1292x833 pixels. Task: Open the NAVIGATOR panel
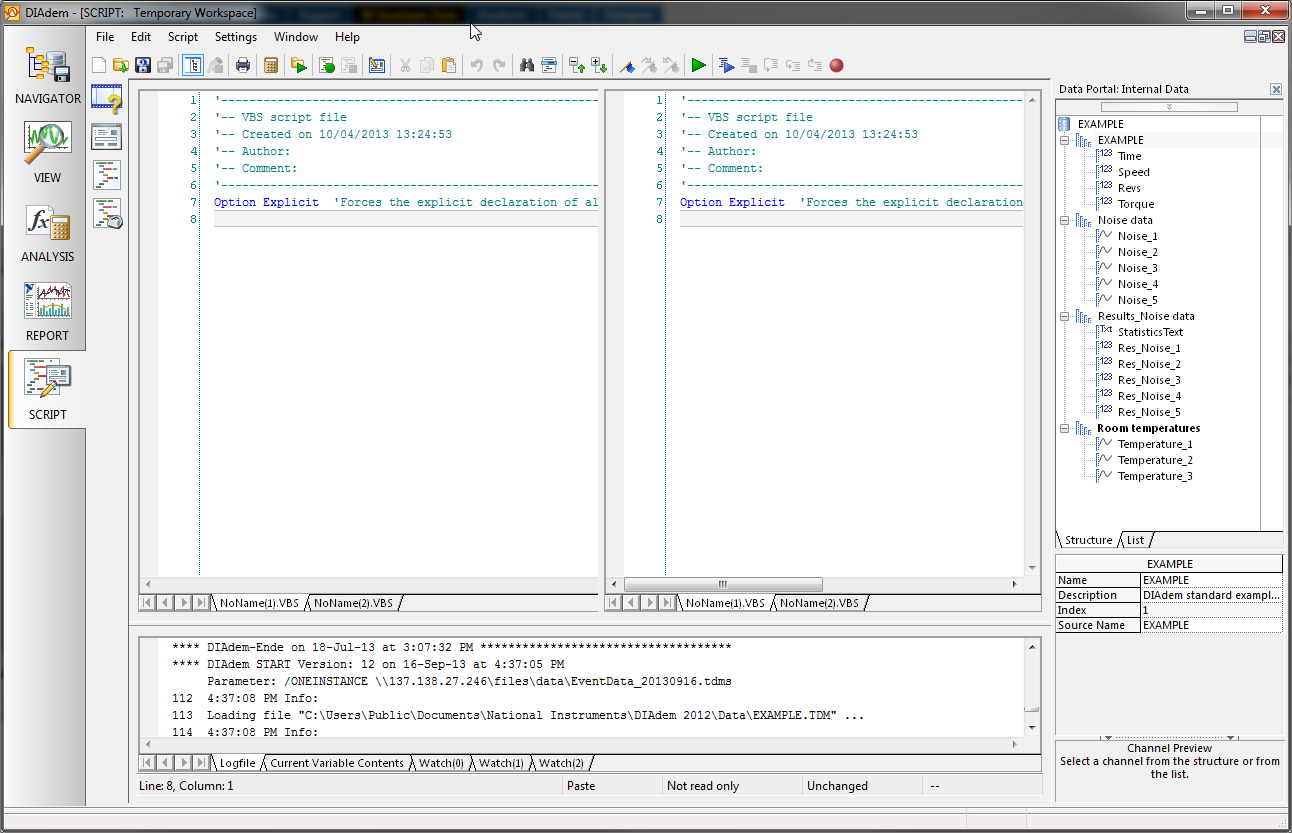[x=47, y=77]
